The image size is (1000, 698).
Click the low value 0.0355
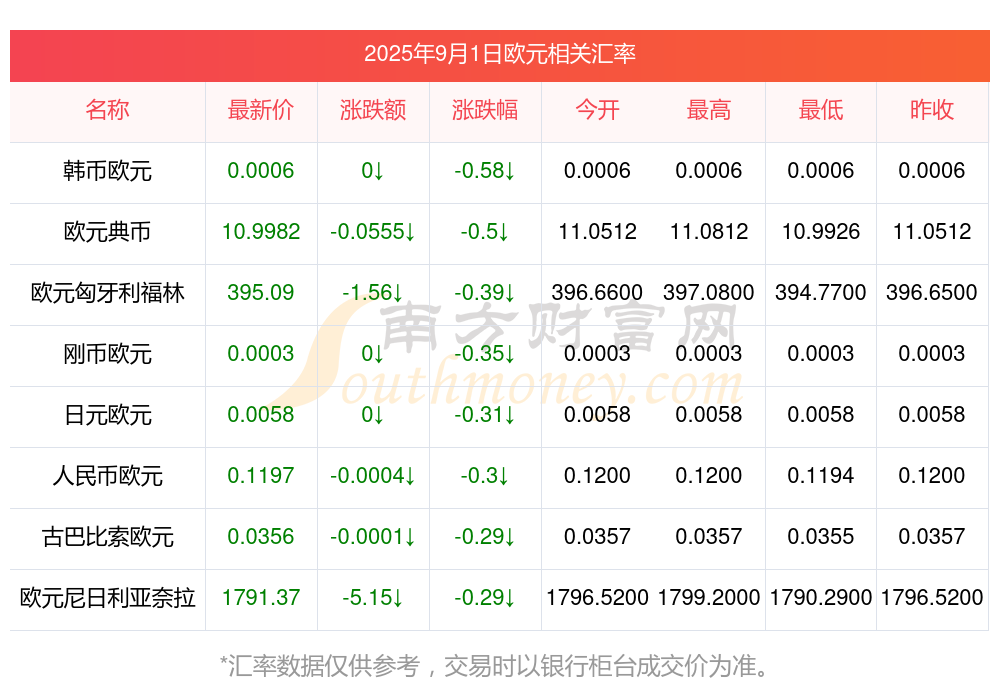[x=821, y=537]
